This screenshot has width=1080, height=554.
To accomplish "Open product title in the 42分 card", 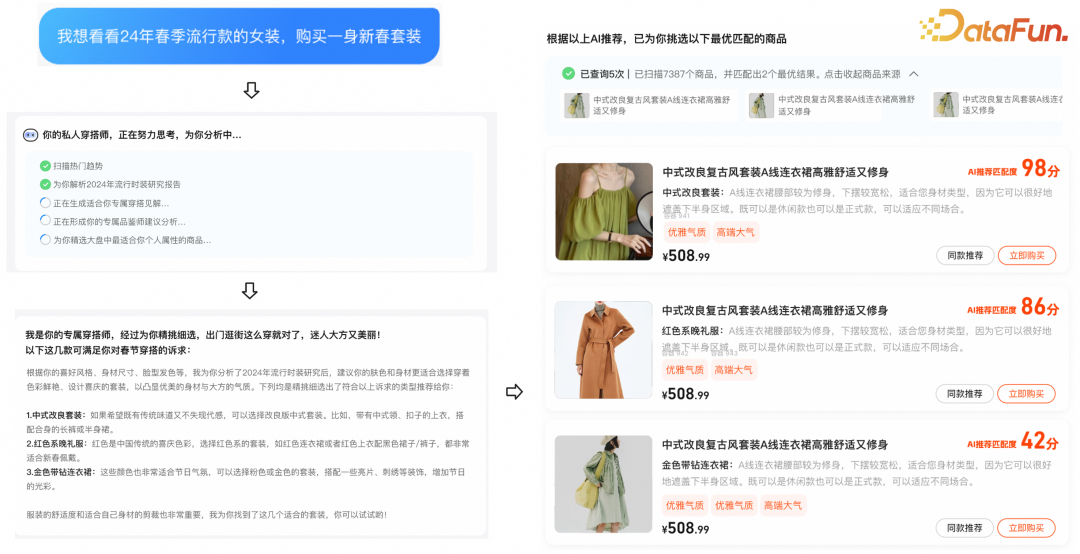I will click(x=775, y=444).
